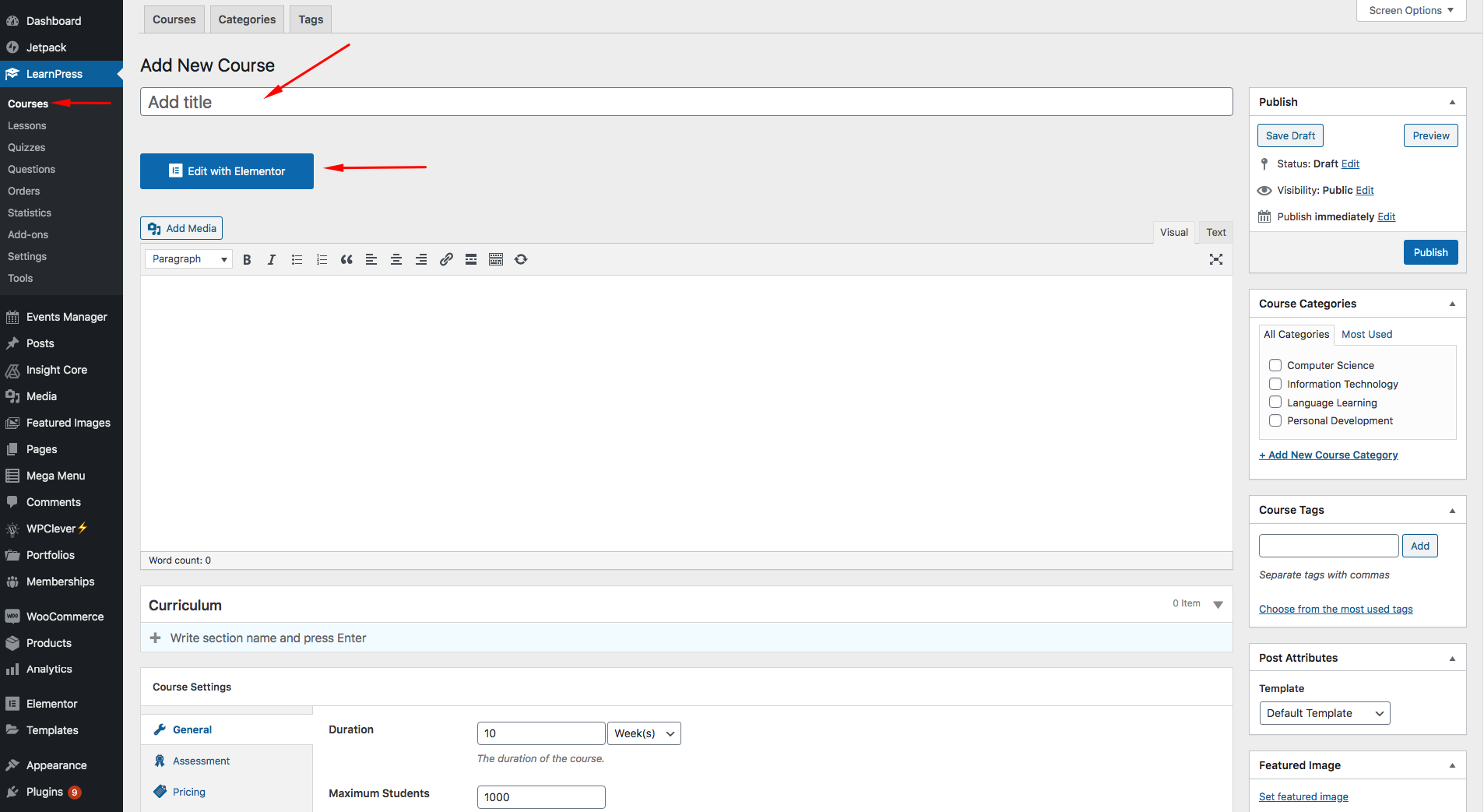Open Plugins menu with 9 updates
This screenshot has height=812, width=1484.
point(62,792)
